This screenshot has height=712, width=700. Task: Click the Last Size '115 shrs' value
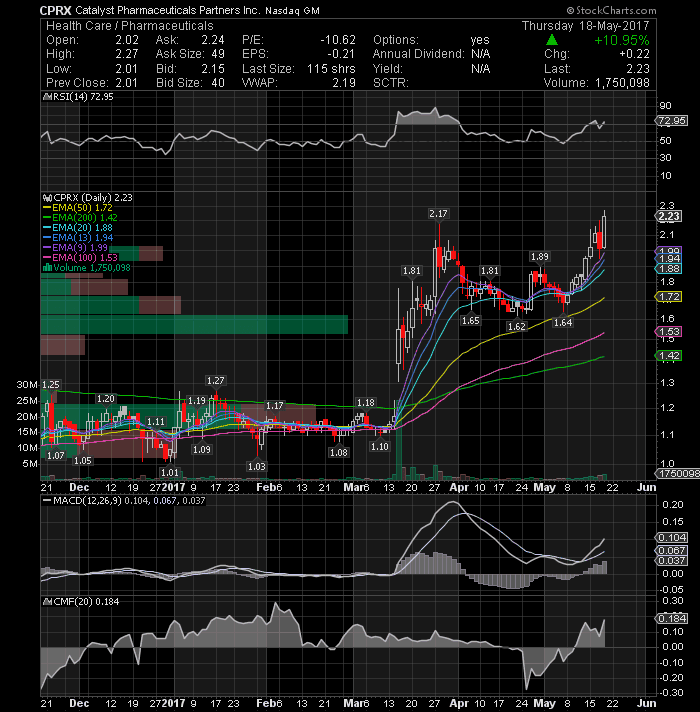[331, 69]
